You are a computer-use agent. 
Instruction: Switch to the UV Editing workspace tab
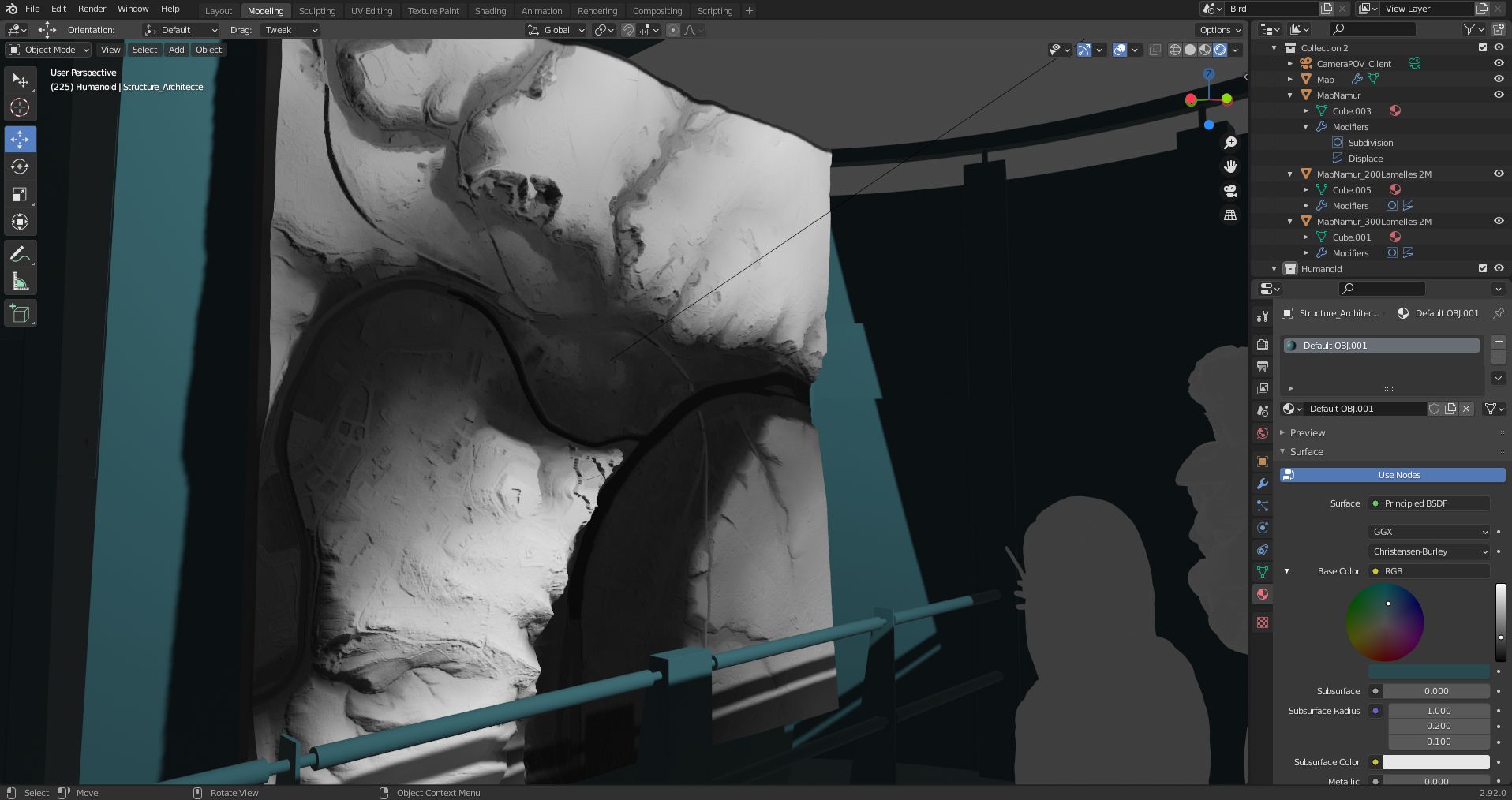coord(372,11)
